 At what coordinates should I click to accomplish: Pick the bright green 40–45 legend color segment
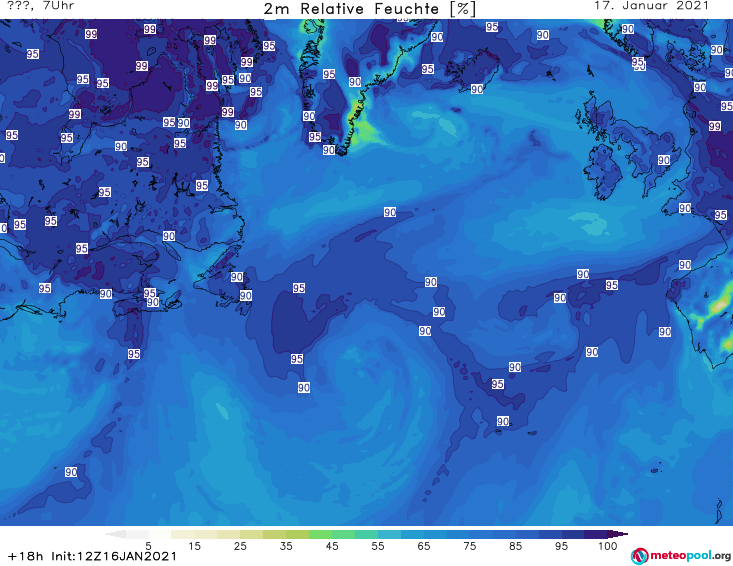pyautogui.click(x=320, y=534)
